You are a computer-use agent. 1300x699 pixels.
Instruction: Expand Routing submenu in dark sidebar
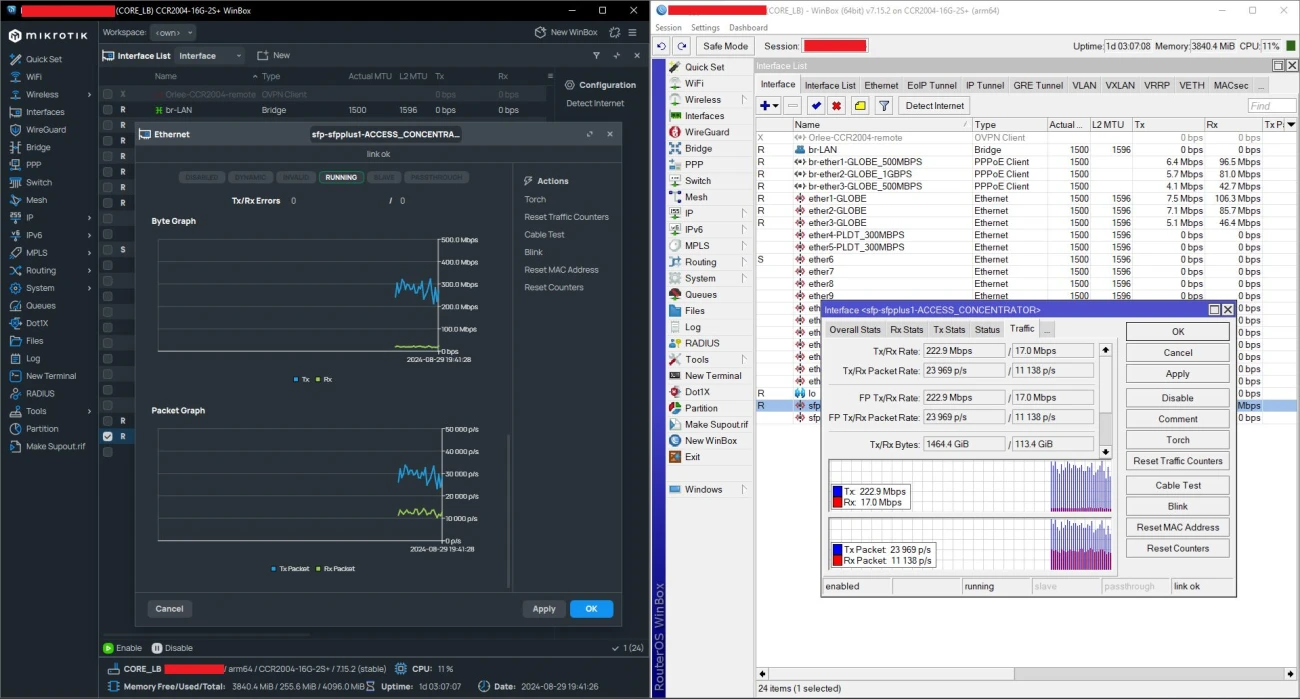pos(89,271)
